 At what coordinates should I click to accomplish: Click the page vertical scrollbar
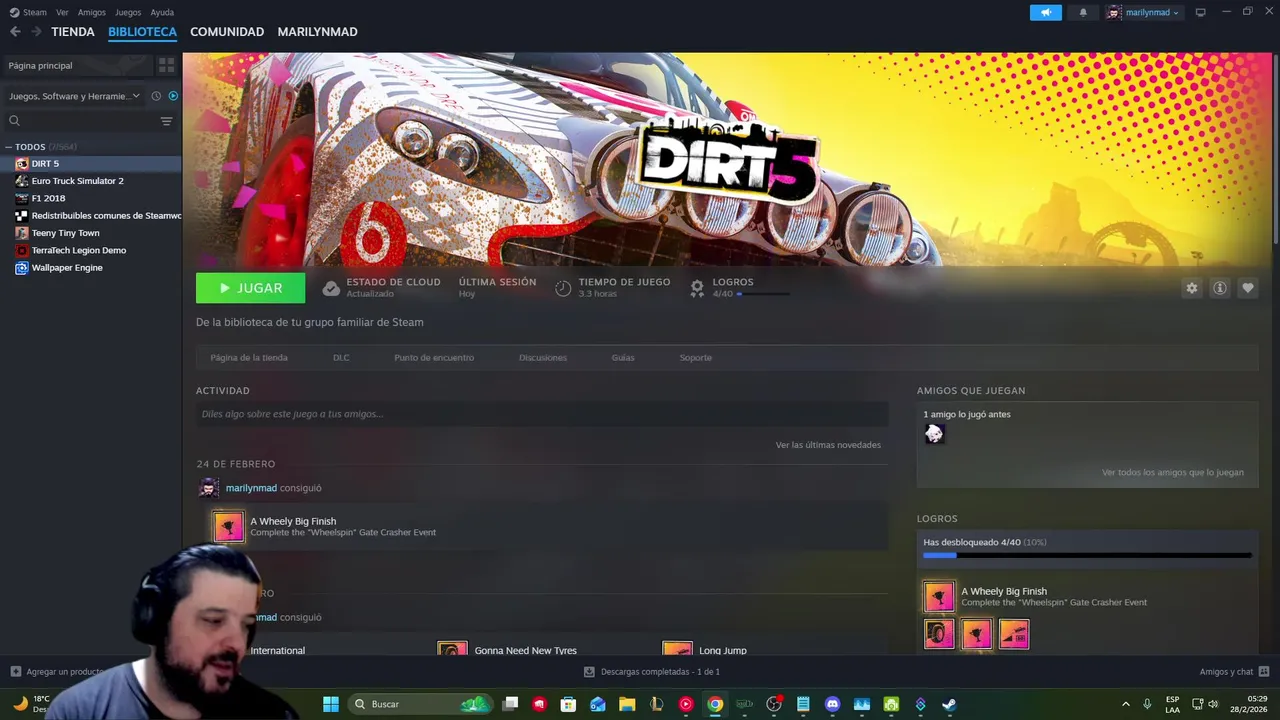pos(1276,150)
